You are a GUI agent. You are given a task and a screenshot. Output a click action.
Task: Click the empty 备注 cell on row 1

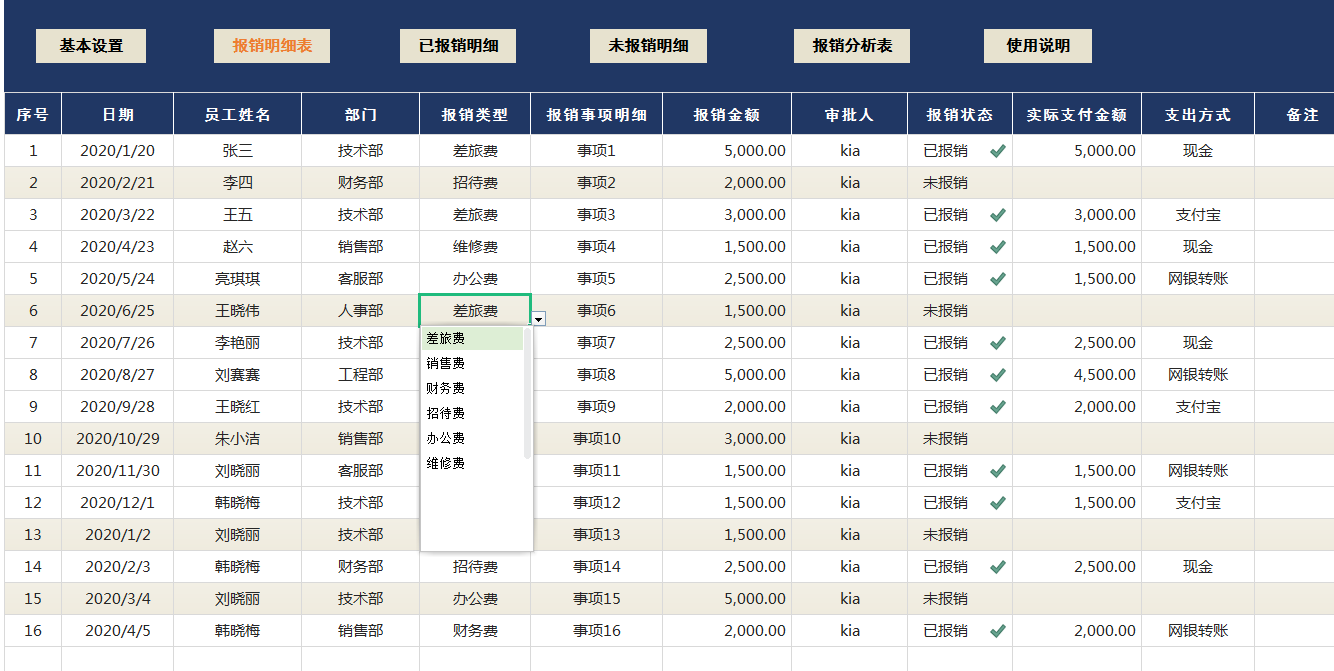pyautogui.click(x=1295, y=150)
